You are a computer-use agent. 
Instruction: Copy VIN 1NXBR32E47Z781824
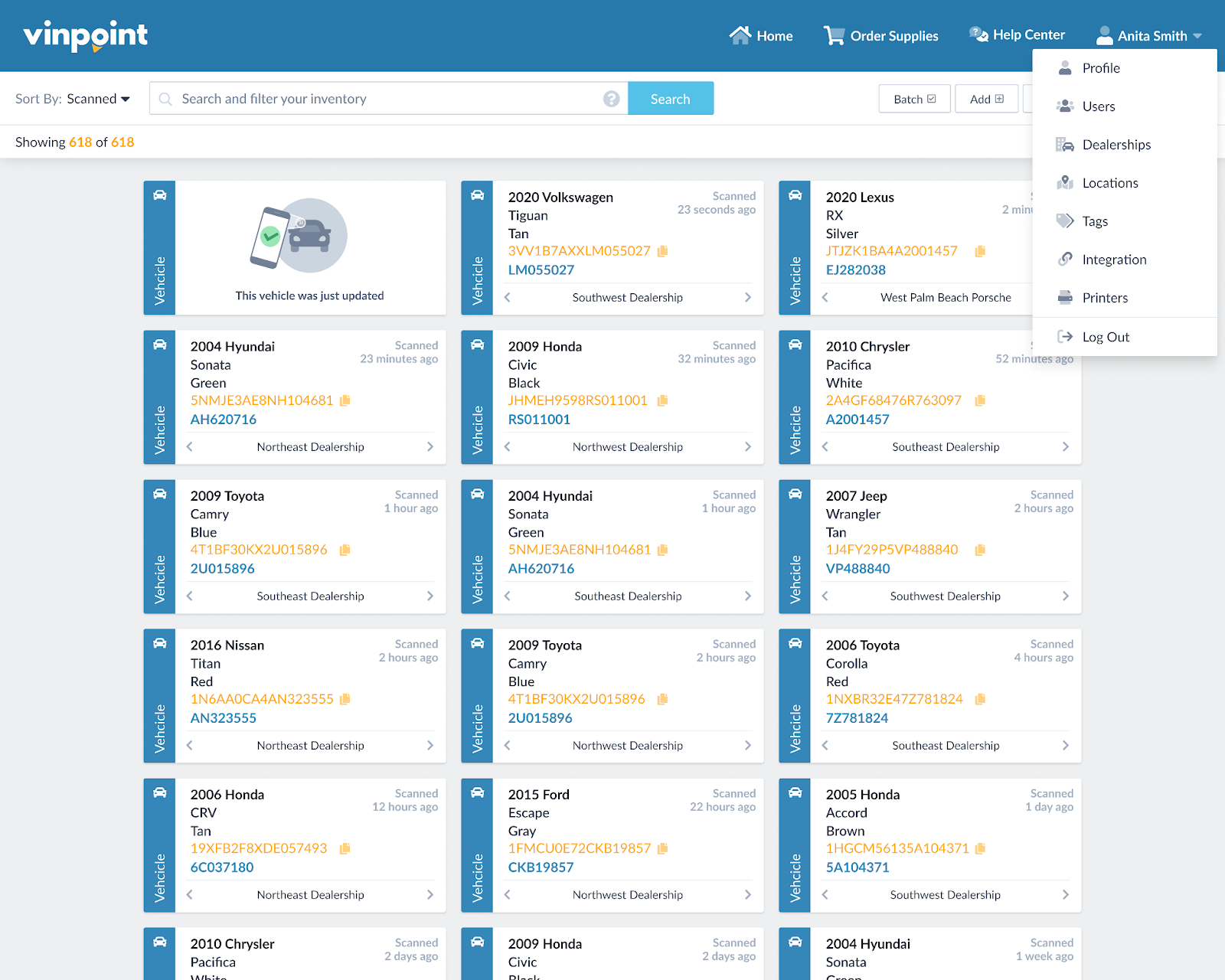980,699
